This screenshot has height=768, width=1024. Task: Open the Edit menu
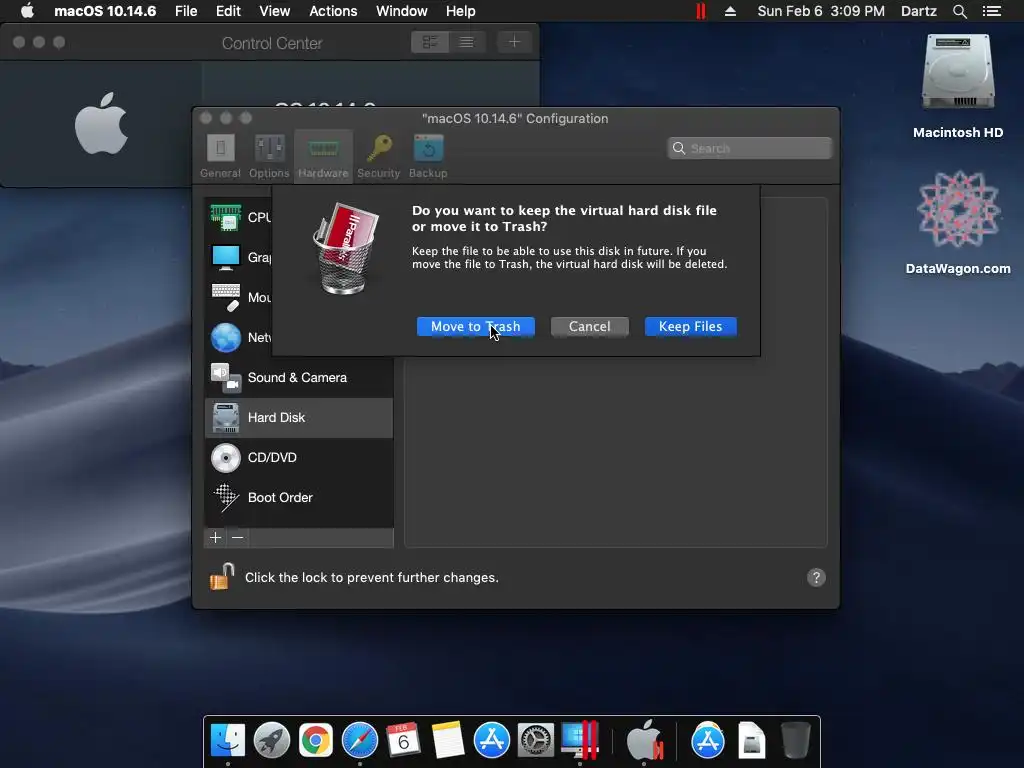(x=229, y=11)
